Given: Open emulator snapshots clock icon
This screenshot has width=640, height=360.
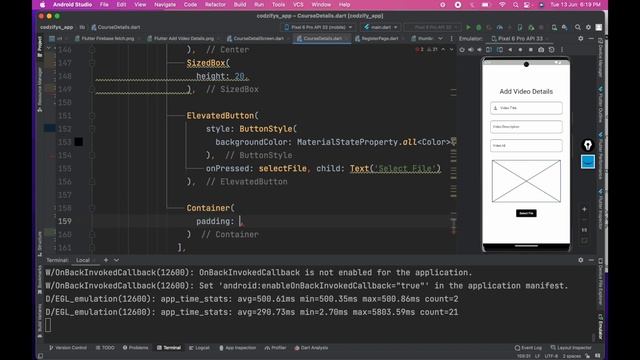Looking at the screenshot, I should (x=551, y=50).
